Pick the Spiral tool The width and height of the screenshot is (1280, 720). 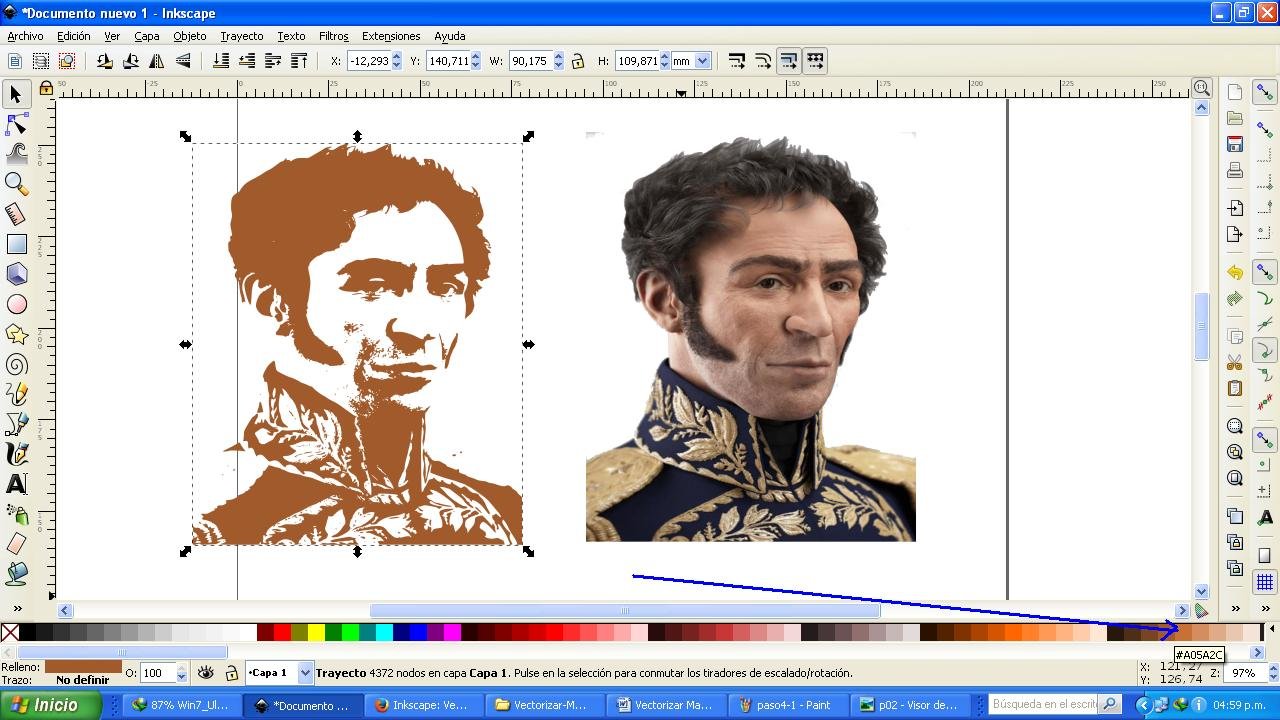pyautogui.click(x=16, y=364)
